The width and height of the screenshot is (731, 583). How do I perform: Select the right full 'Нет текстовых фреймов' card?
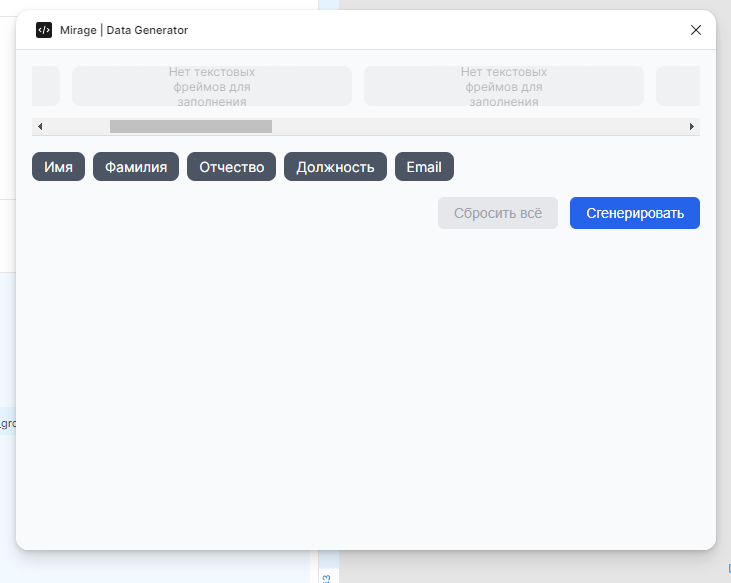pos(504,86)
